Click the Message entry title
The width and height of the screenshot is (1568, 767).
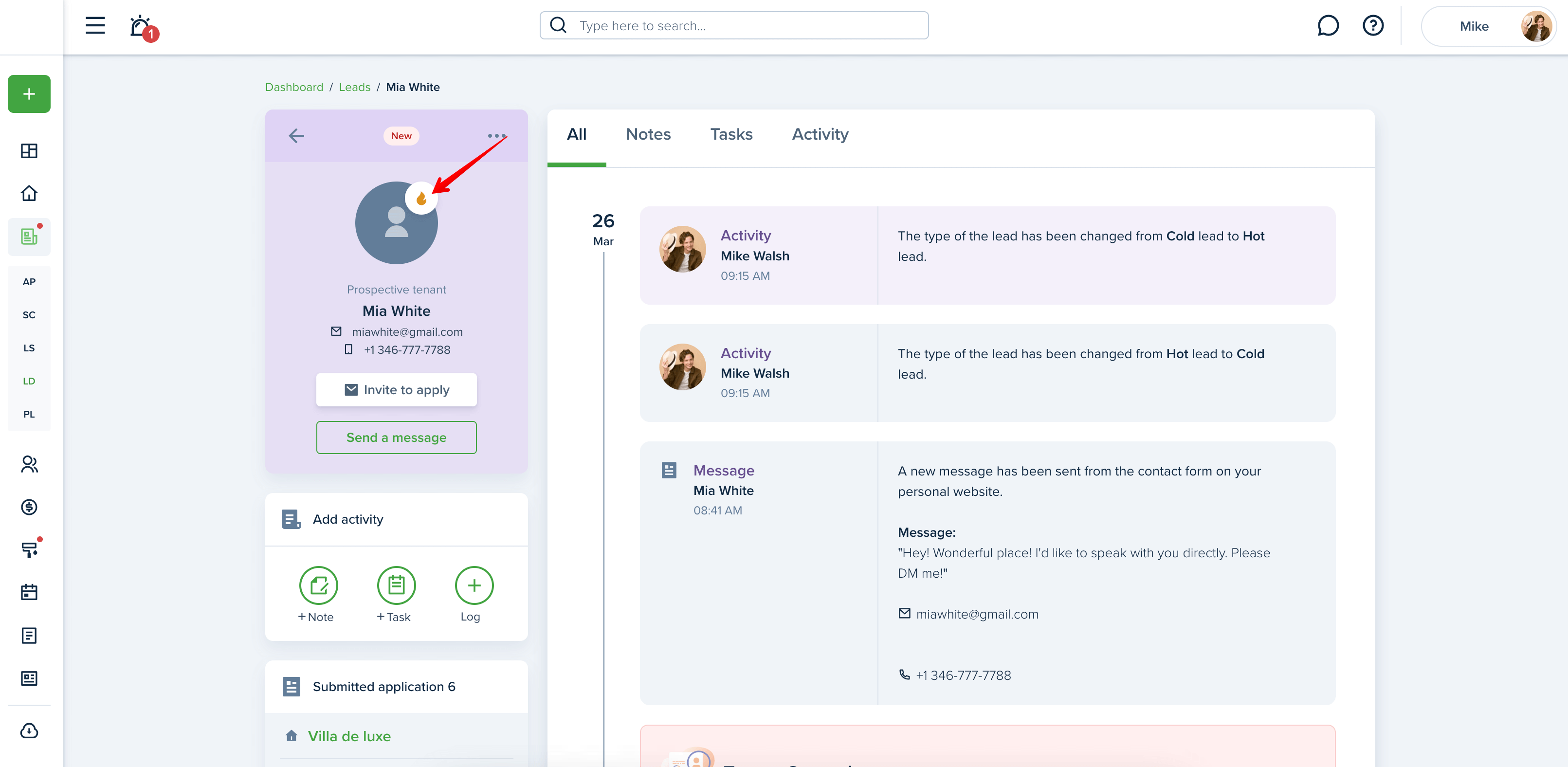point(724,471)
